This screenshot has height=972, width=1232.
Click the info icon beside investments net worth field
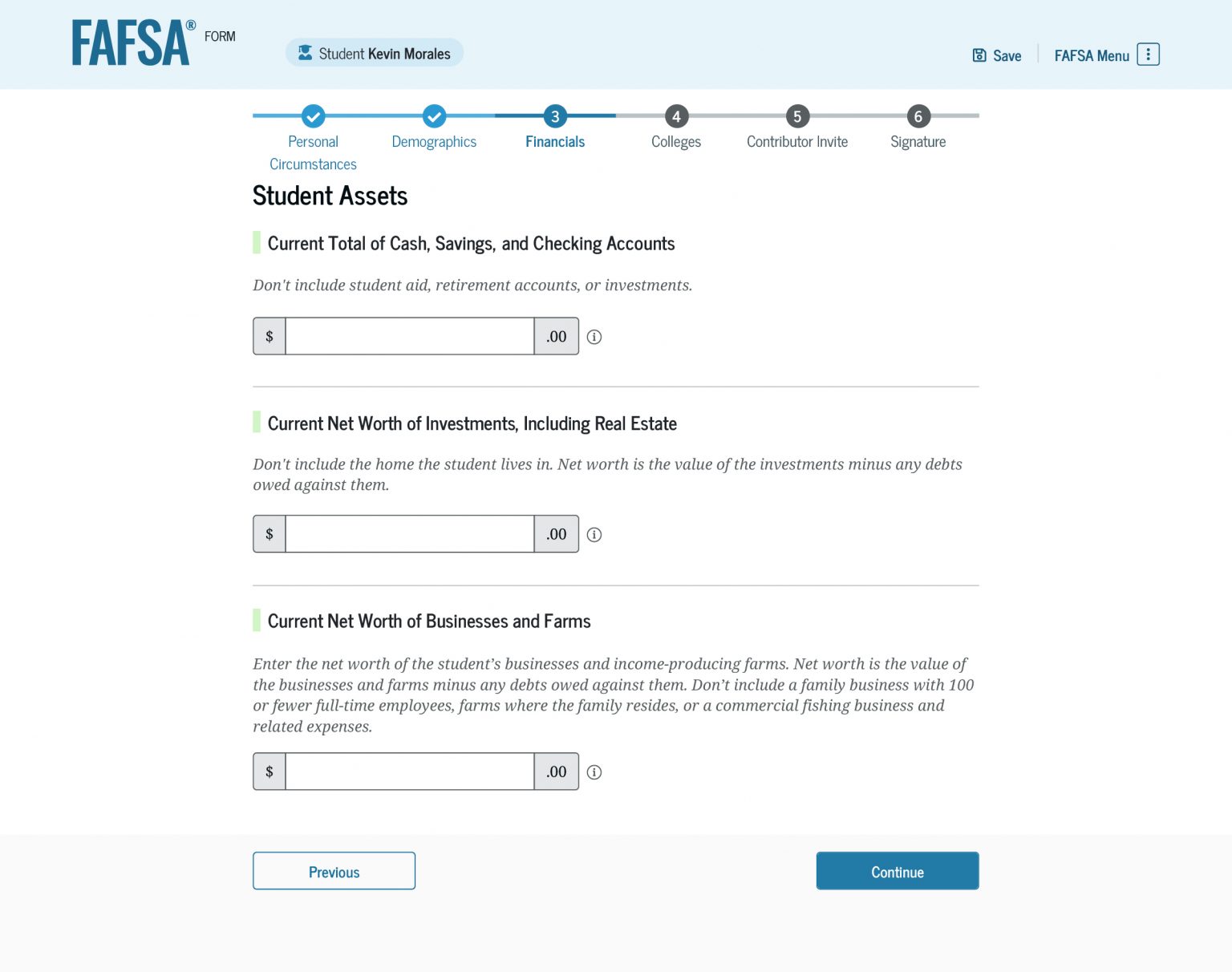pos(594,534)
